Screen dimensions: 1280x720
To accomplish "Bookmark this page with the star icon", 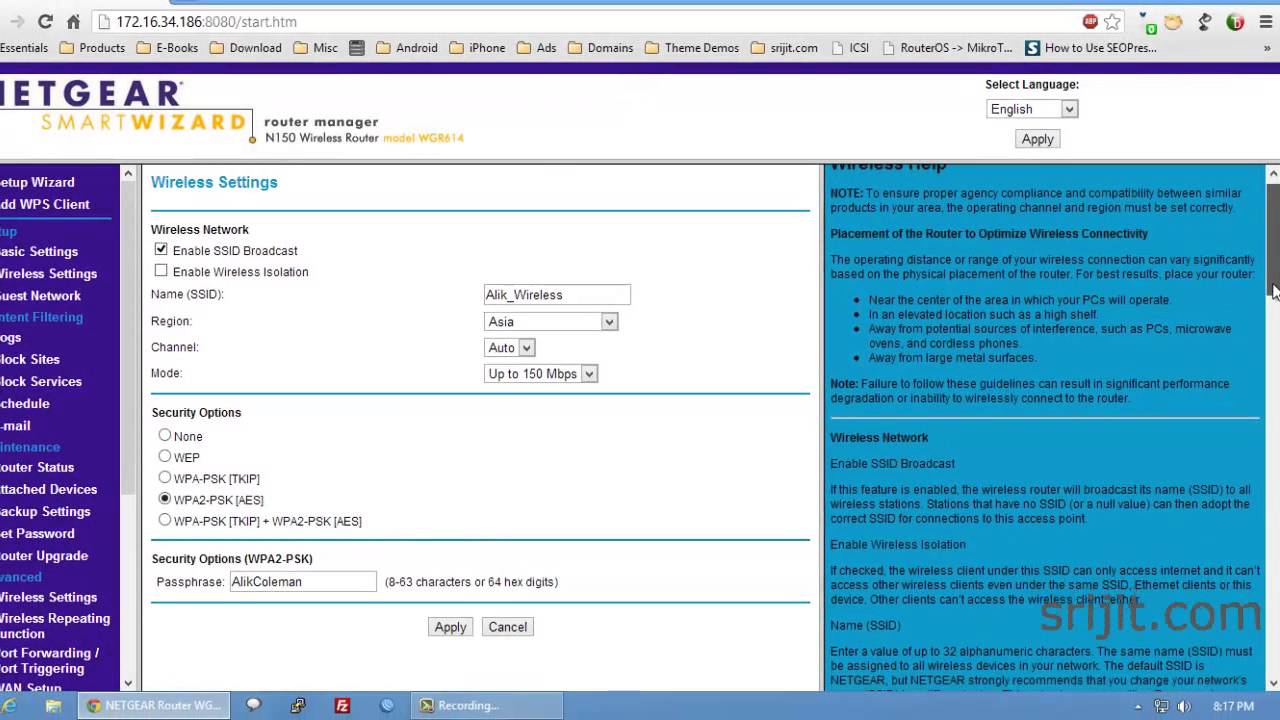I will click(1112, 21).
